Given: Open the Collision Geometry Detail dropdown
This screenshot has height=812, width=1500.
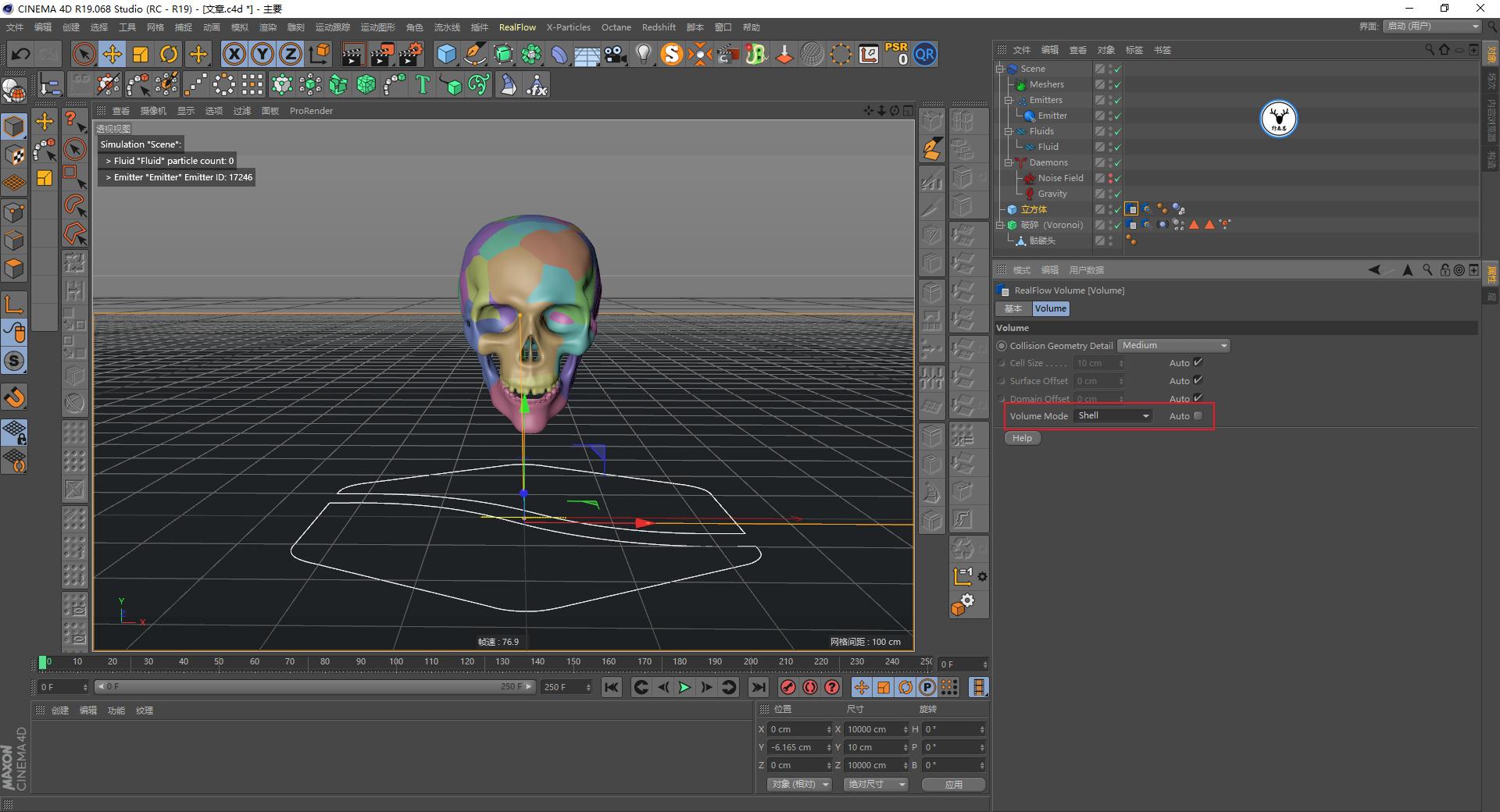Looking at the screenshot, I should point(1173,345).
